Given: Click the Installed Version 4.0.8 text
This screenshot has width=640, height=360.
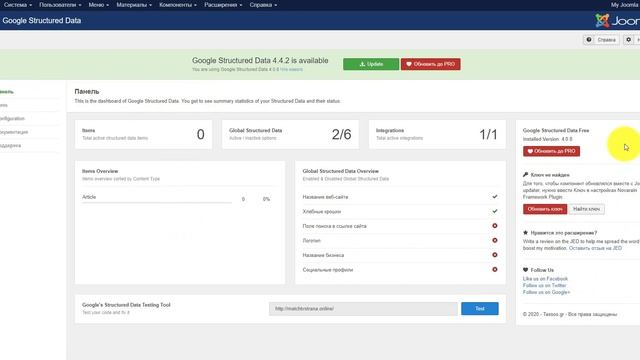Looking at the screenshot, I should [x=547, y=139].
